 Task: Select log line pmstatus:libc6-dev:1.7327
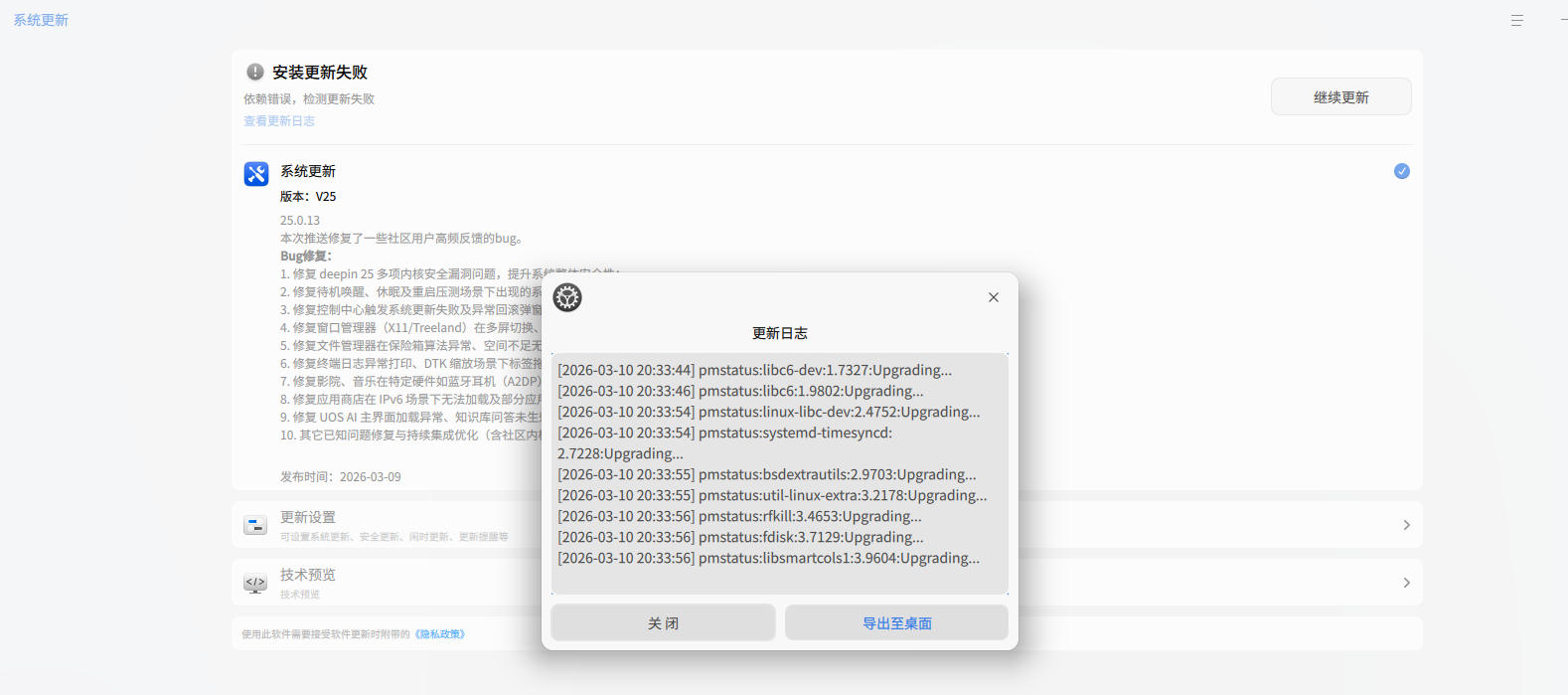tap(755, 370)
